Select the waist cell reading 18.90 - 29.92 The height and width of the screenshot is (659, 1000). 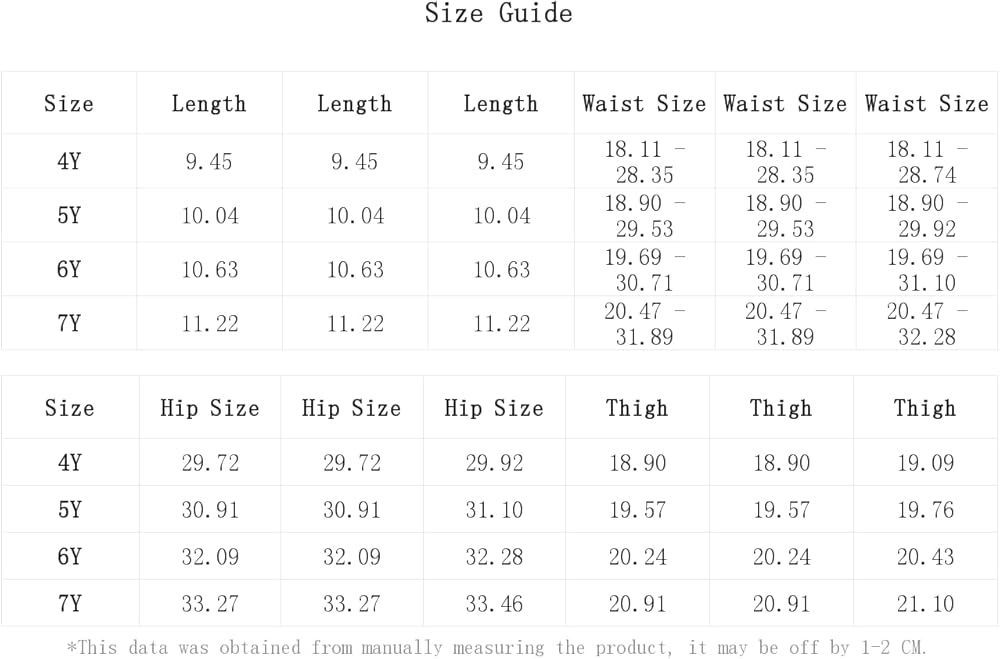927,216
